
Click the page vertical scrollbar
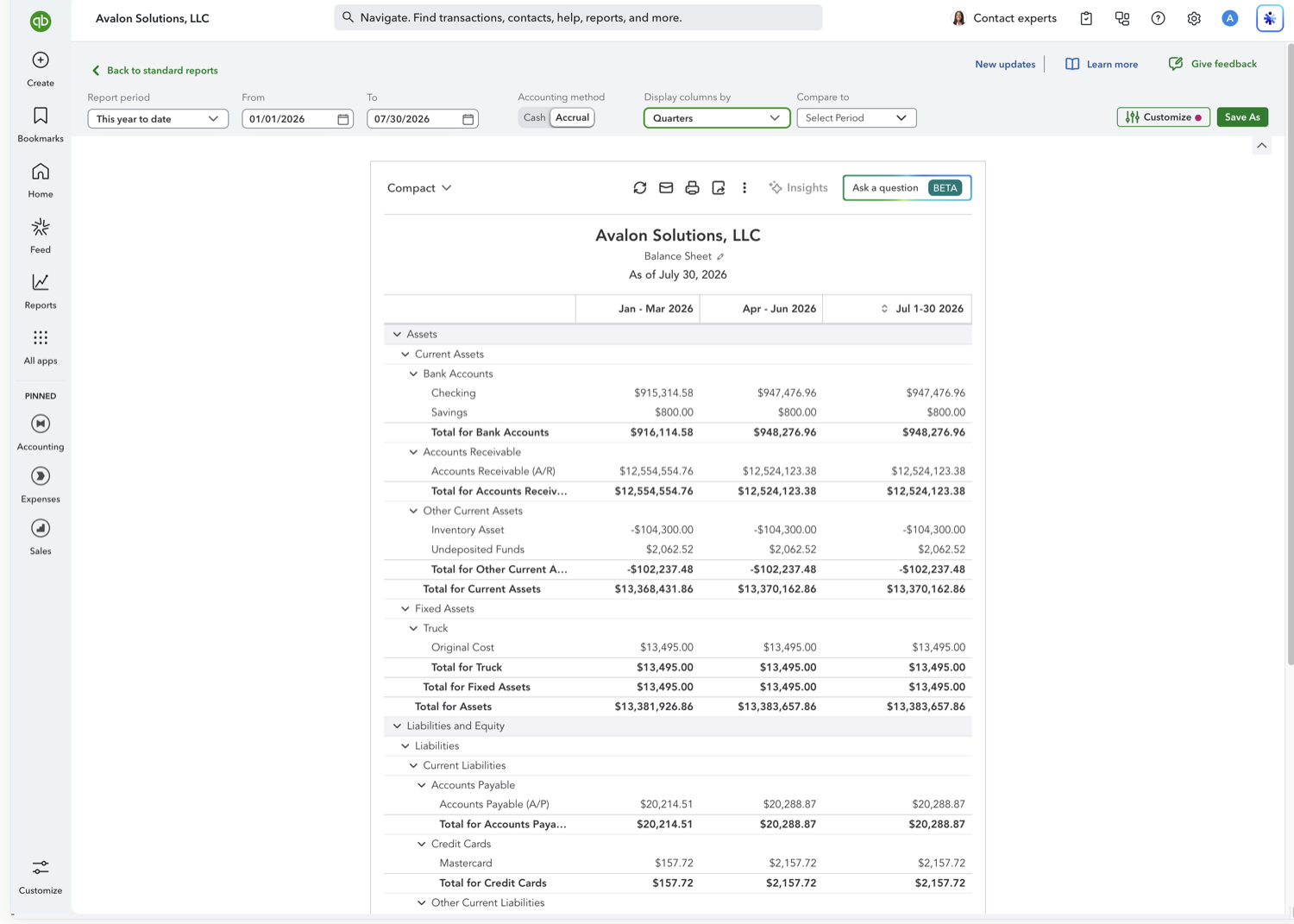(x=1290, y=354)
